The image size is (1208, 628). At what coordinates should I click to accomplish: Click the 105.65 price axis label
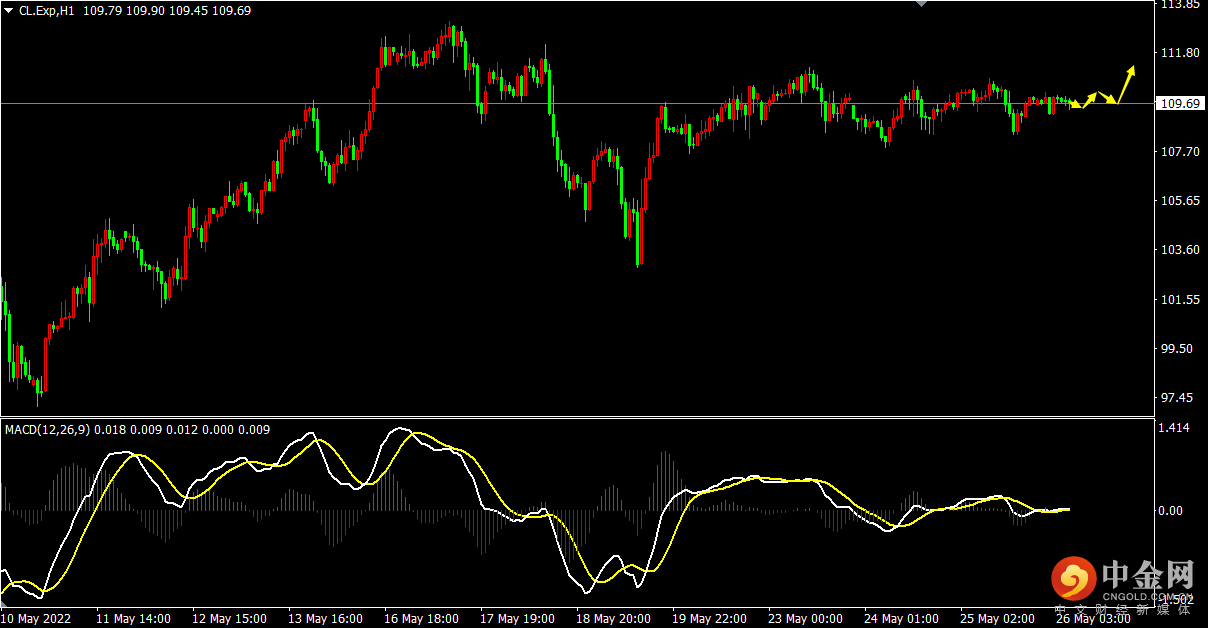(x=1179, y=201)
